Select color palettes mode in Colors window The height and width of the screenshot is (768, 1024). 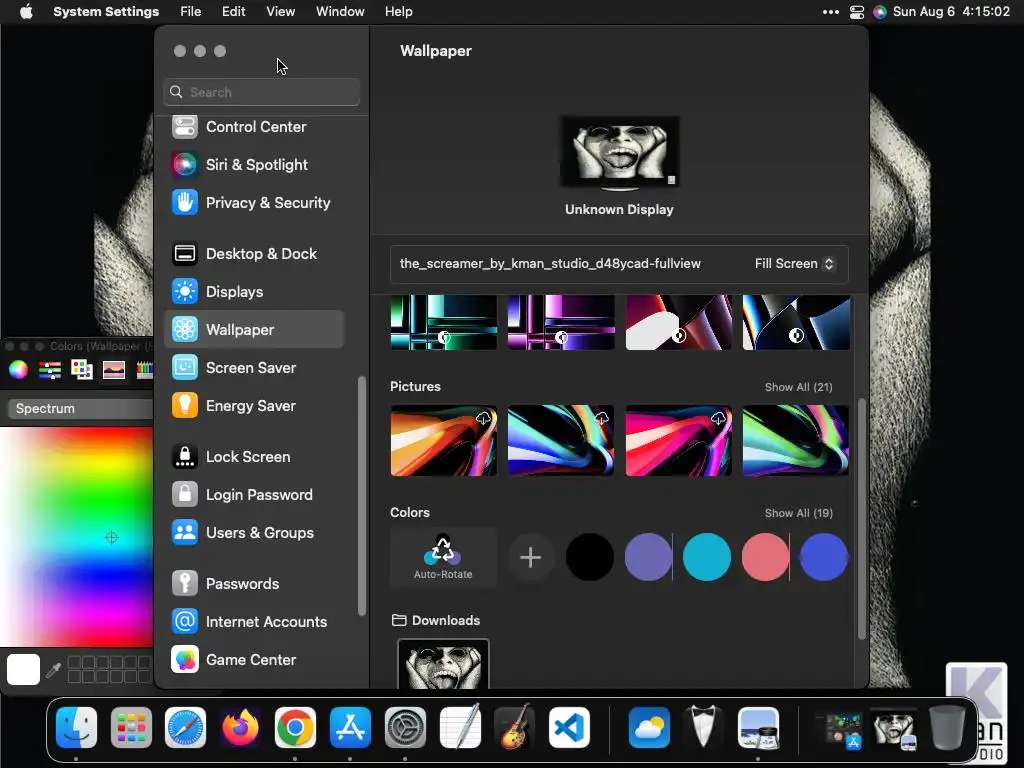(x=82, y=370)
